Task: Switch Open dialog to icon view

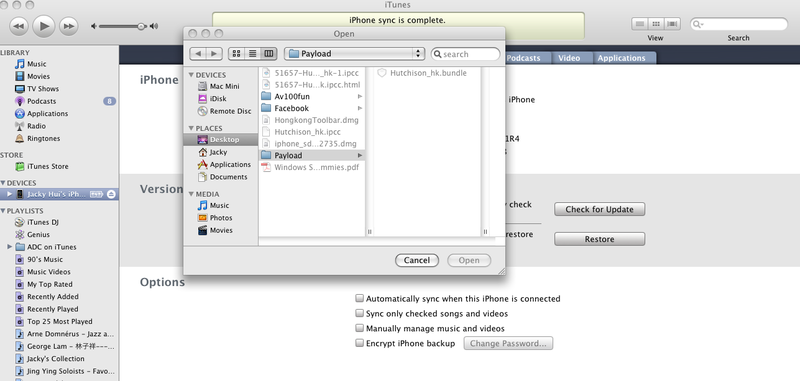Action: pyautogui.click(x=236, y=54)
